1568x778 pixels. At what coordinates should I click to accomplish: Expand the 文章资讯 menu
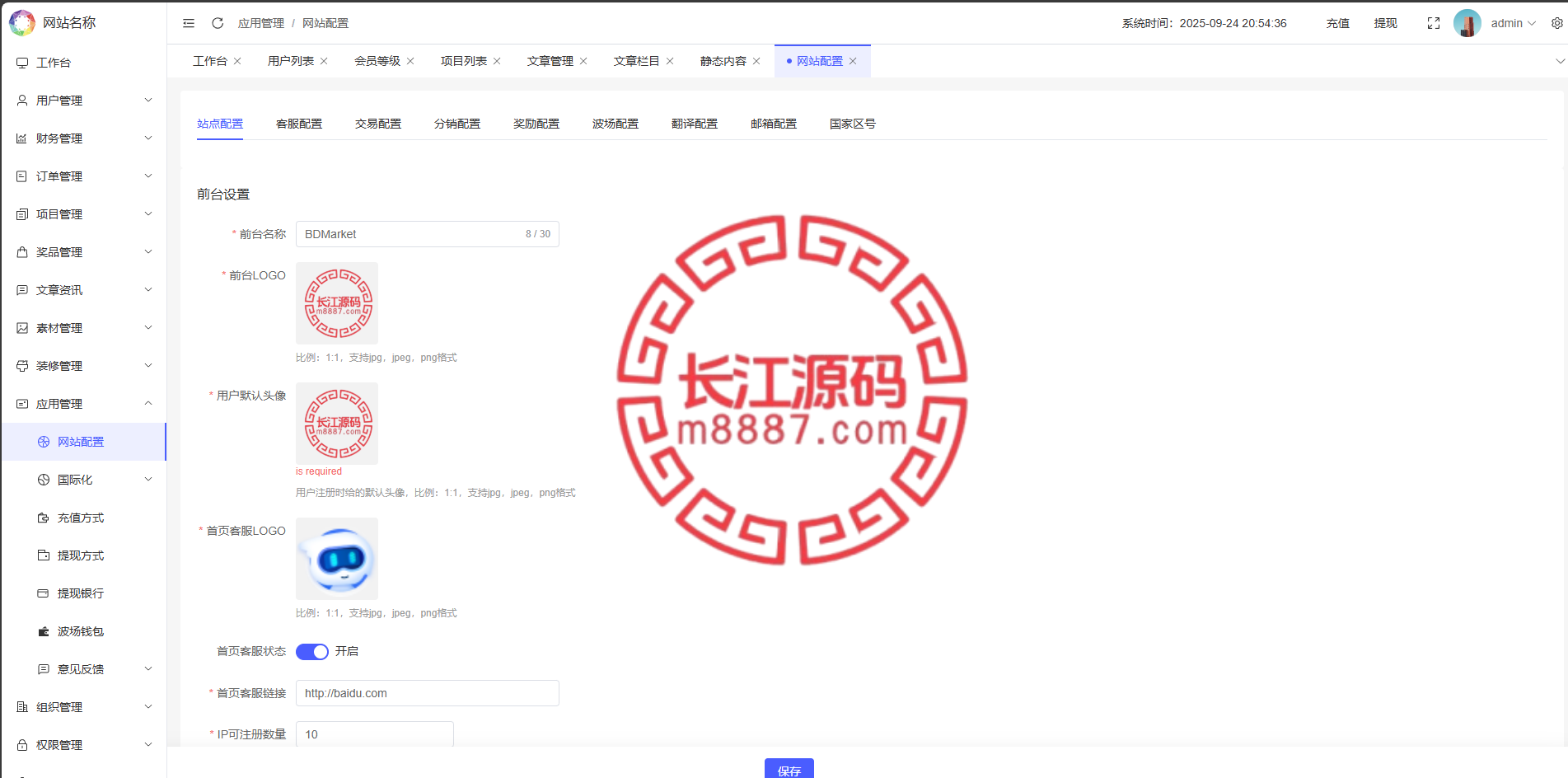[83, 290]
